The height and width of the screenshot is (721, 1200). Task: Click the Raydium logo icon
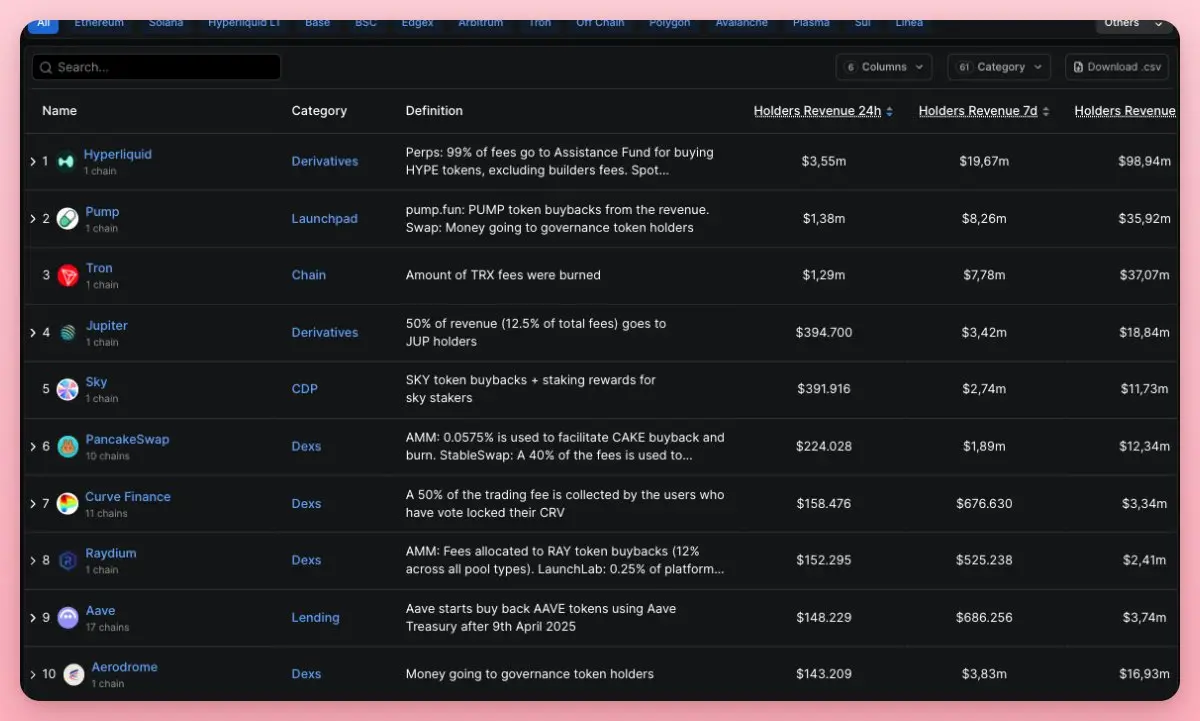tap(67, 561)
